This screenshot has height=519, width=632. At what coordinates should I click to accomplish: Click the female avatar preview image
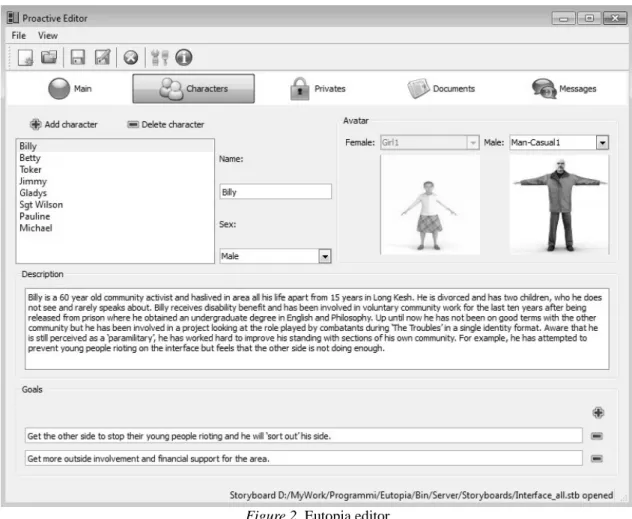coord(430,205)
